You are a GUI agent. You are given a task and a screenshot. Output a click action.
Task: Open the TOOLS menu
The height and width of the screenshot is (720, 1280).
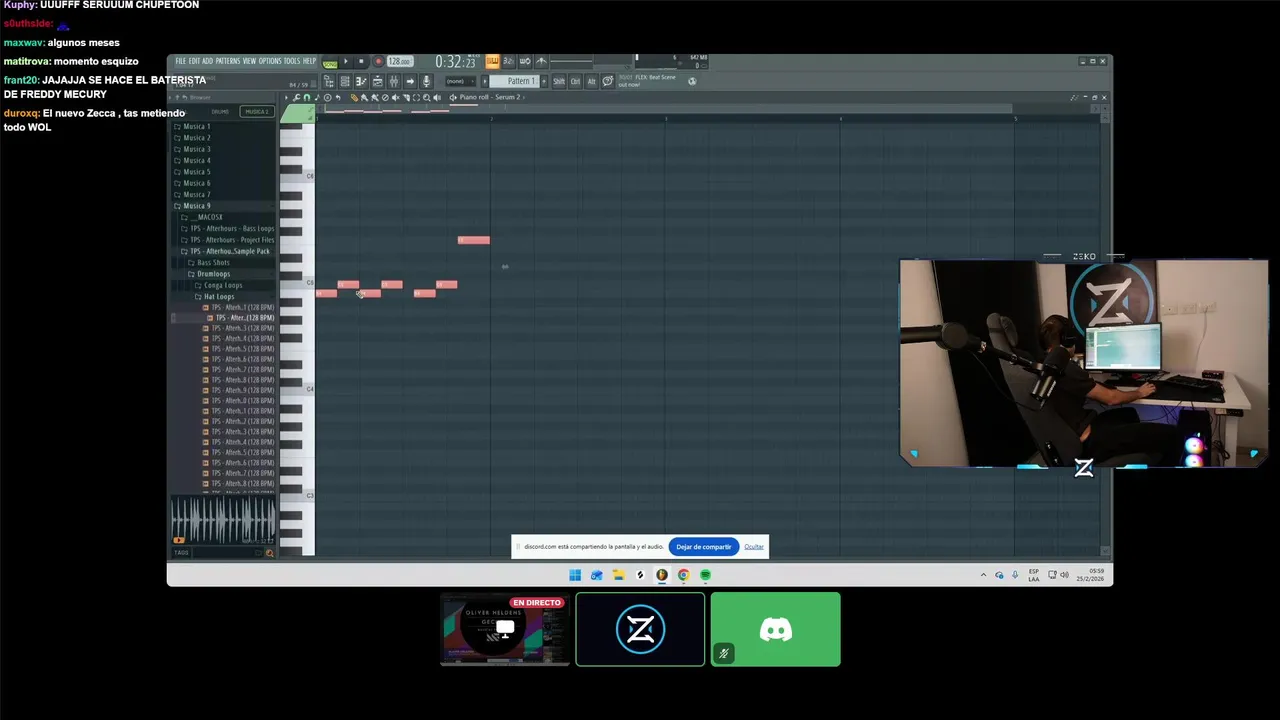(x=292, y=61)
